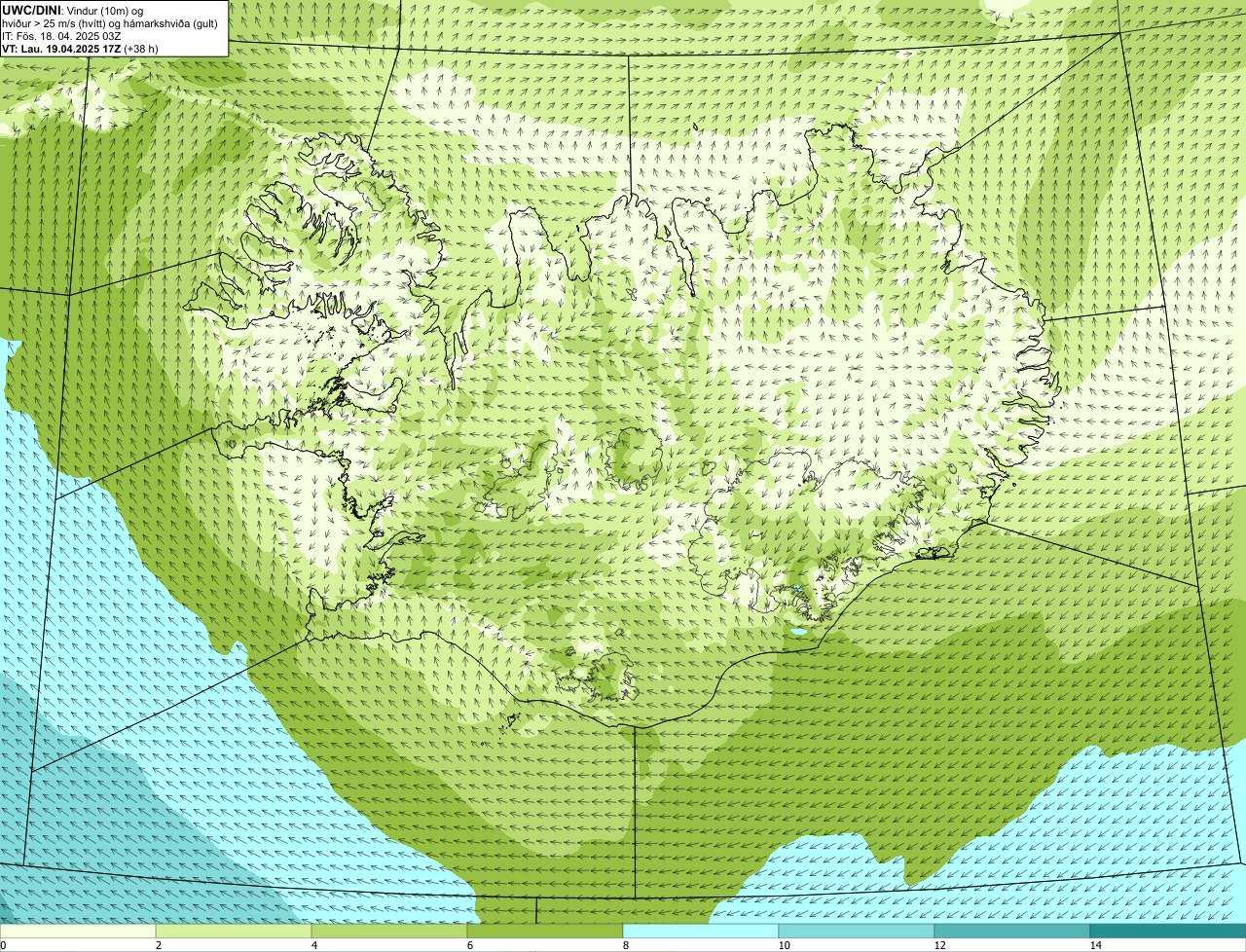Click legend value label '4'

(x=313, y=945)
